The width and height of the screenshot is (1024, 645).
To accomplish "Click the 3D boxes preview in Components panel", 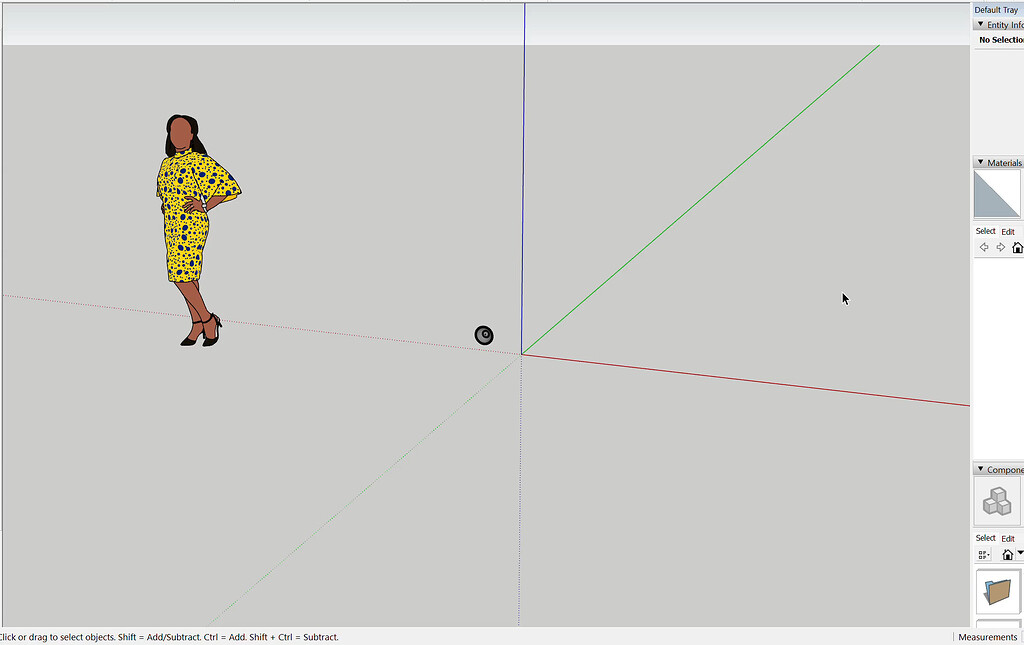I will (997, 501).
